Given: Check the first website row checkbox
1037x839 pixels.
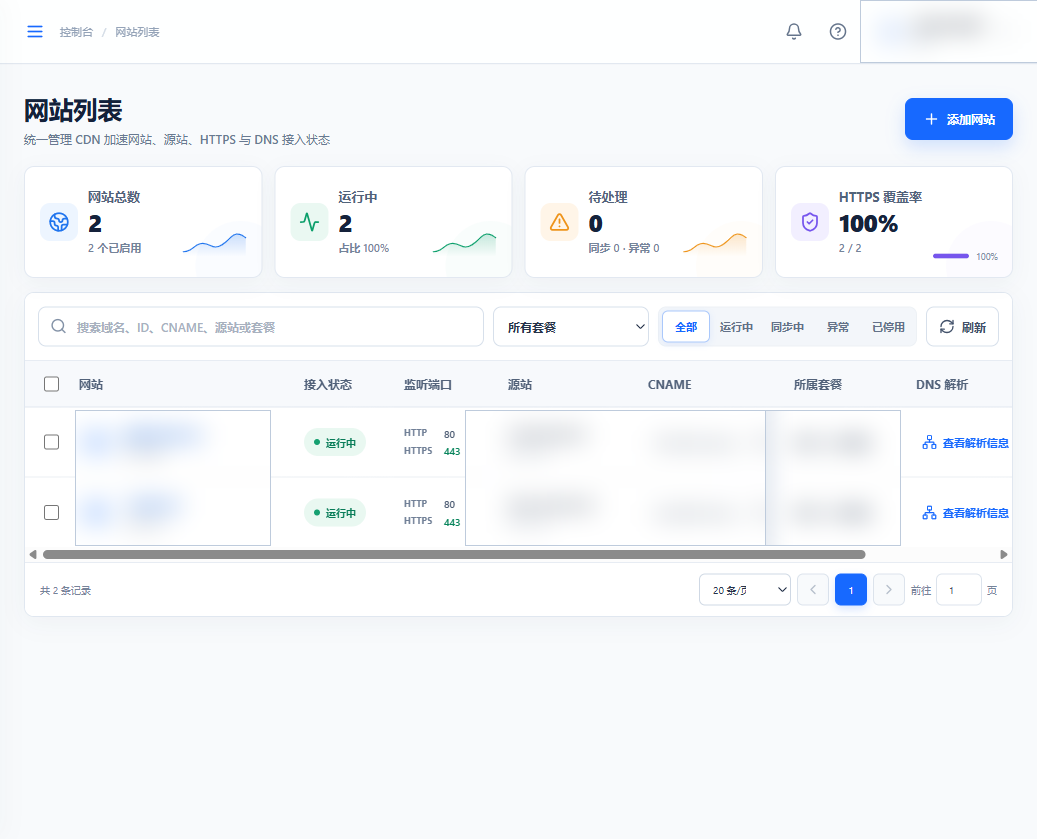Looking at the screenshot, I should point(52,442).
